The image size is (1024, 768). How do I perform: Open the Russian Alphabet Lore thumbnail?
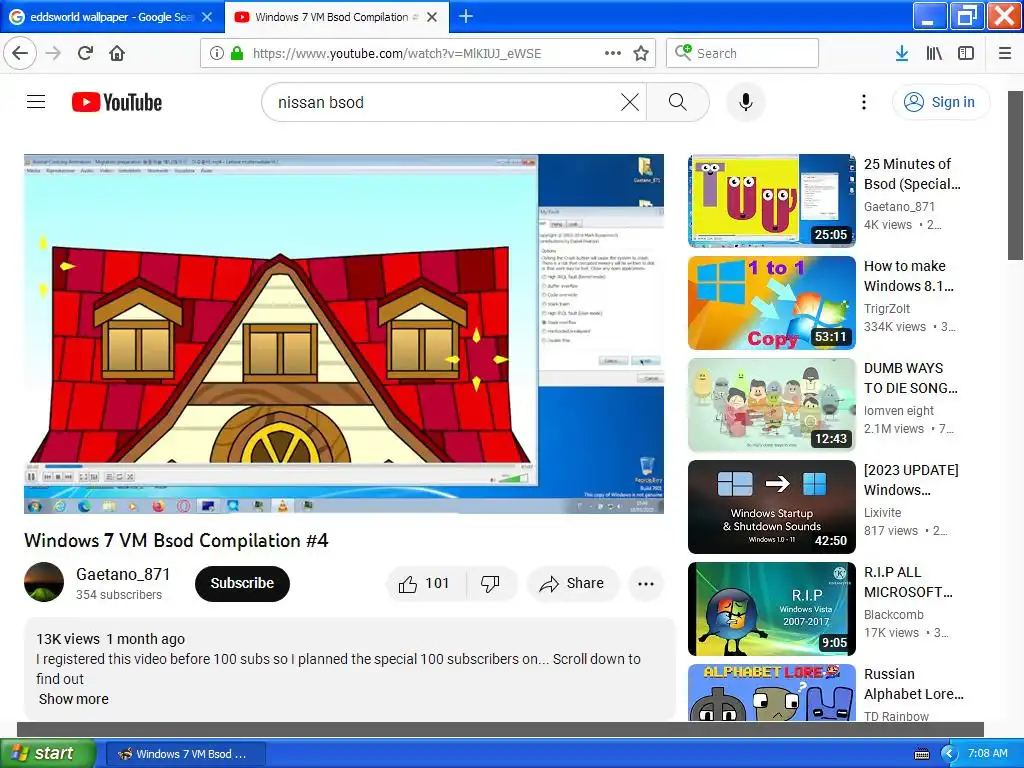772,693
